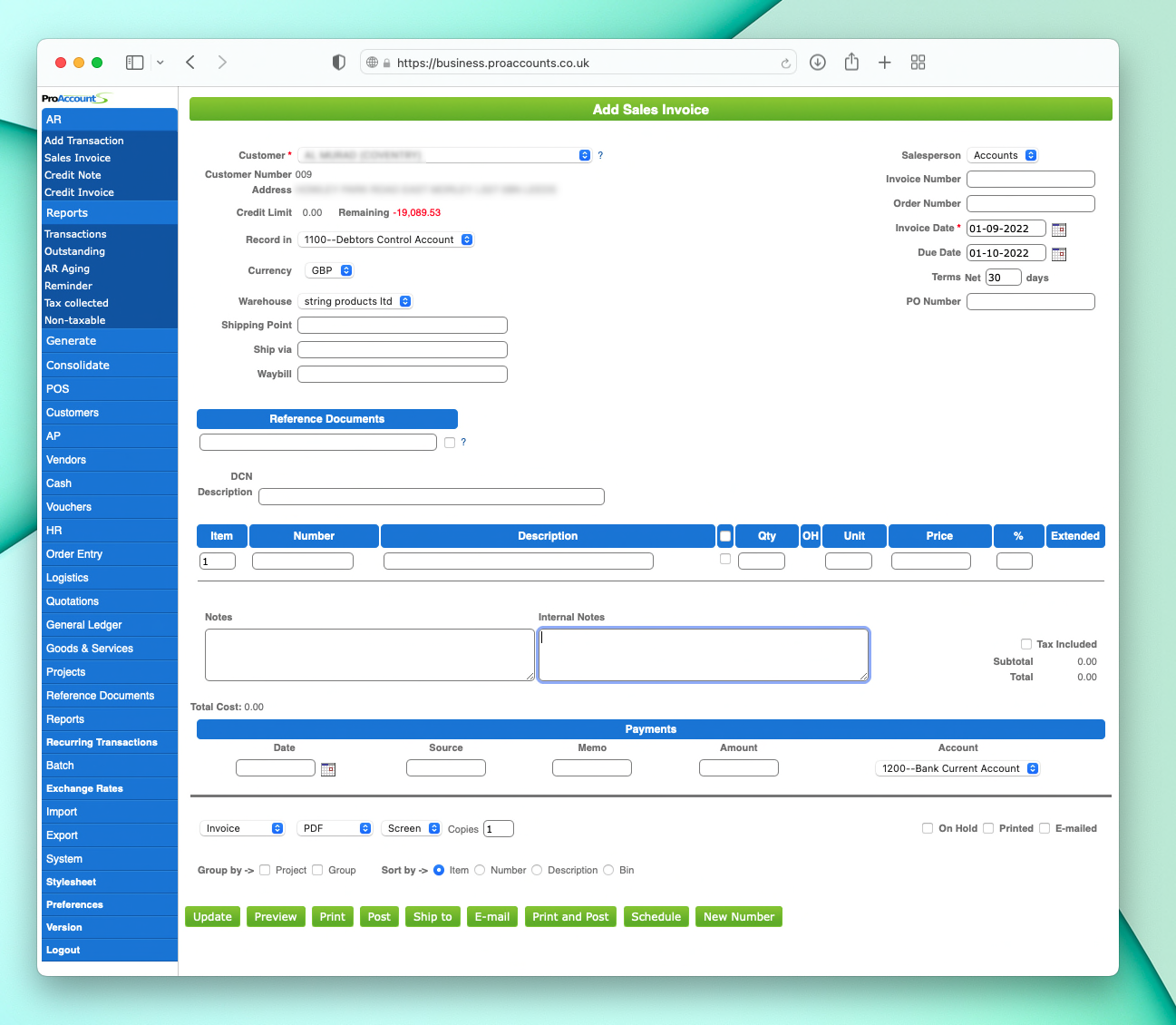Click the green Update button
The image size is (1176, 1025).
point(212,917)
